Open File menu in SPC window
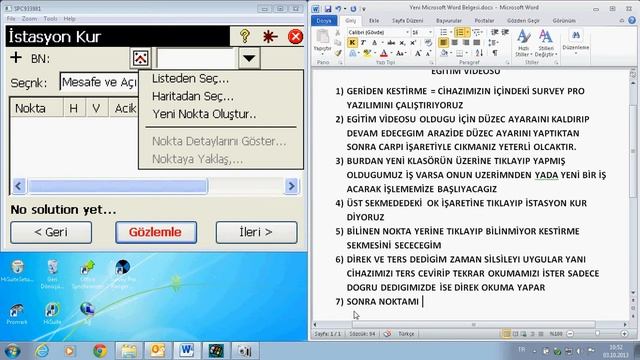The image size is (640, 360). click(x=11, y=19)
